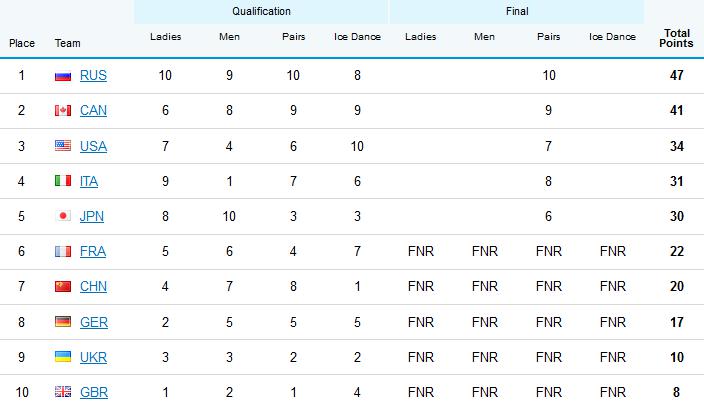Click the Total Points column header

tap(676, 38)
